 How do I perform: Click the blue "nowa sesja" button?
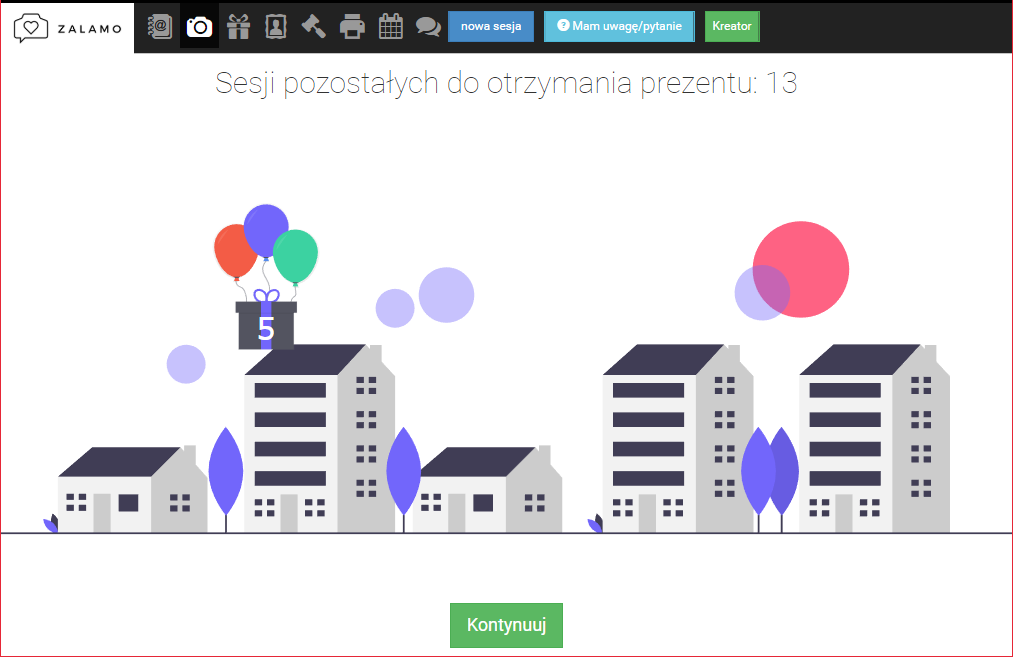490,26
